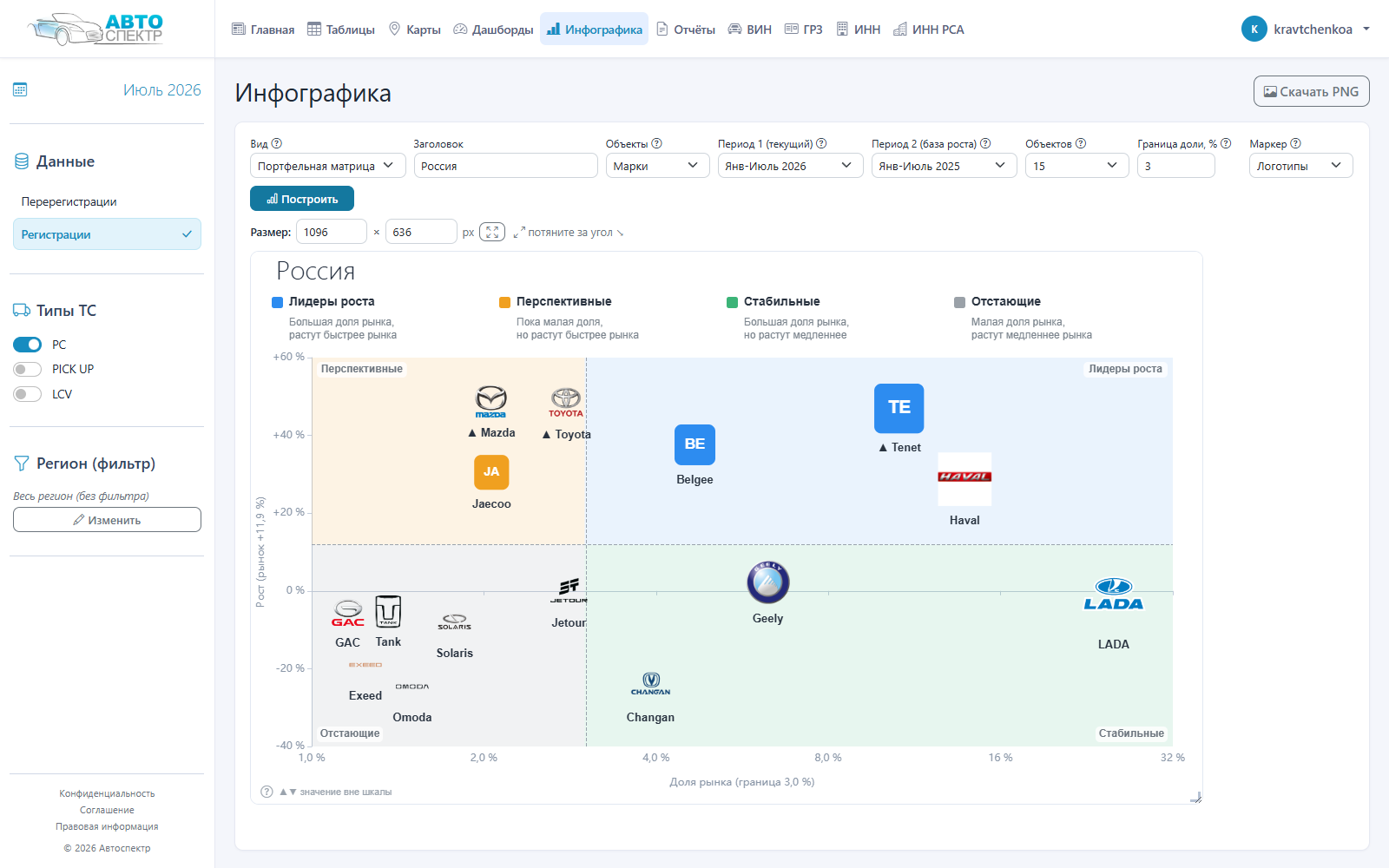
Task: Select the Tenet TE marker
Action: point(899,408)
